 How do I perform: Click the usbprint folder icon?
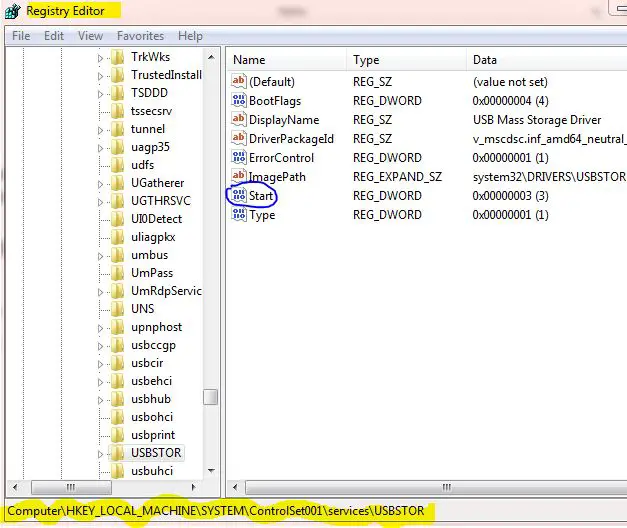pyautogui.click(x=118, y=435)
